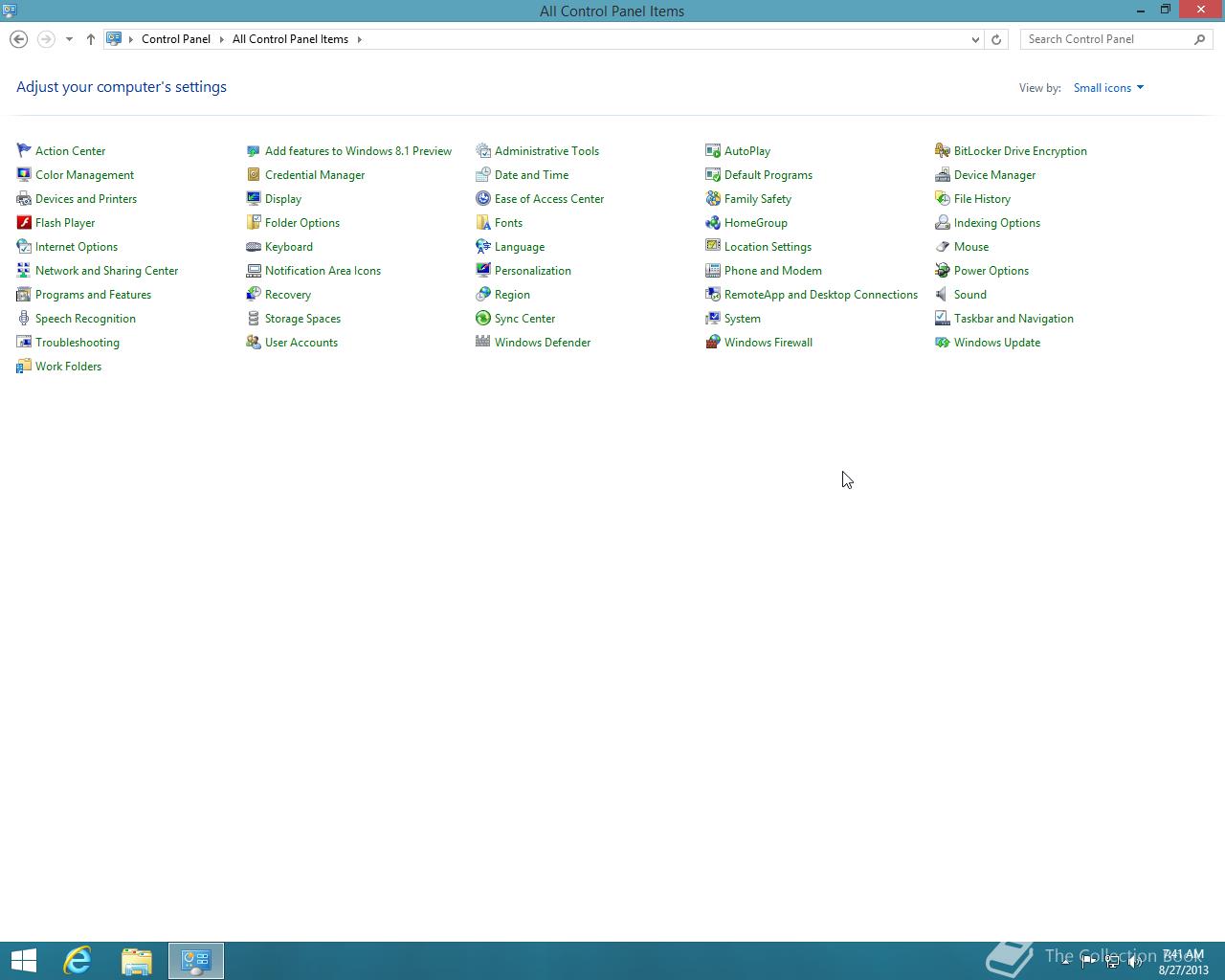Click the Up one level arrow
This screenshot has width=1225, height=980.
point(91,39)
